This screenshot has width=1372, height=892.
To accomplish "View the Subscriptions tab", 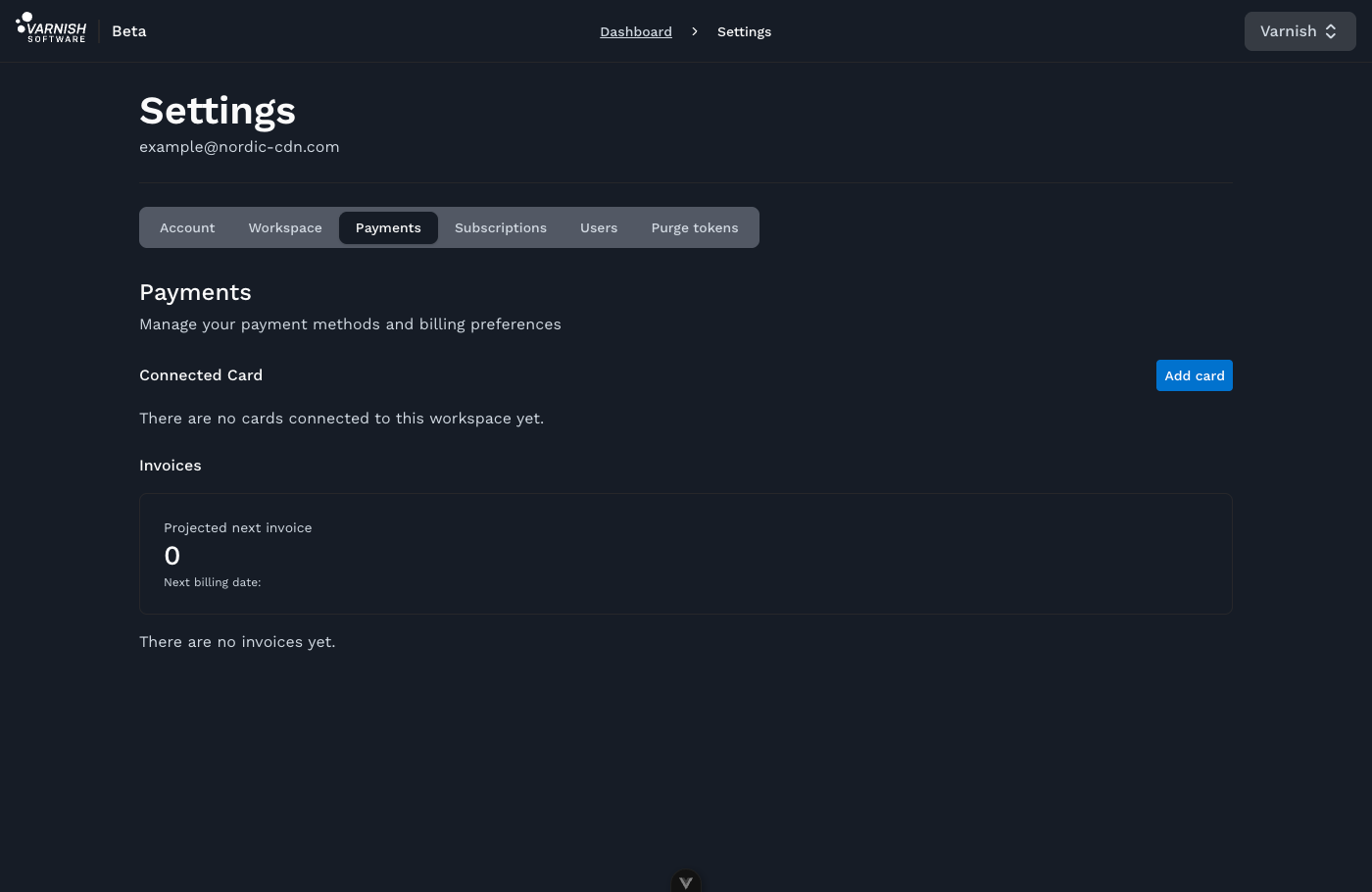I will pos(501,227).
